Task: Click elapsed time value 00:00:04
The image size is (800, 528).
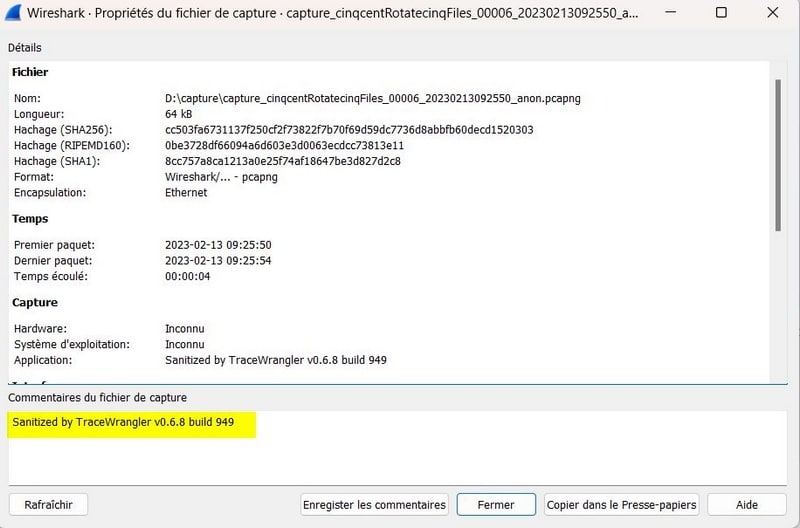Action: click(187, 276)
